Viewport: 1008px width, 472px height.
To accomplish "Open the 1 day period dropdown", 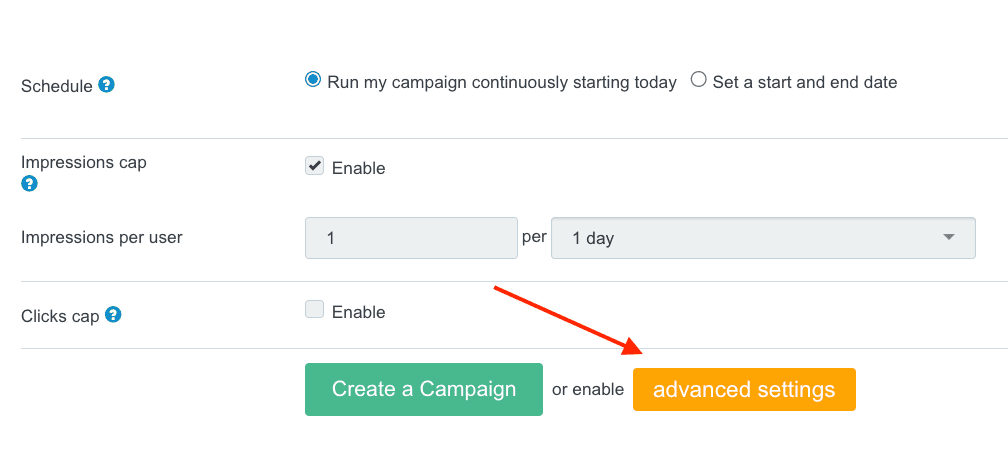I will [x=762, y=238].
